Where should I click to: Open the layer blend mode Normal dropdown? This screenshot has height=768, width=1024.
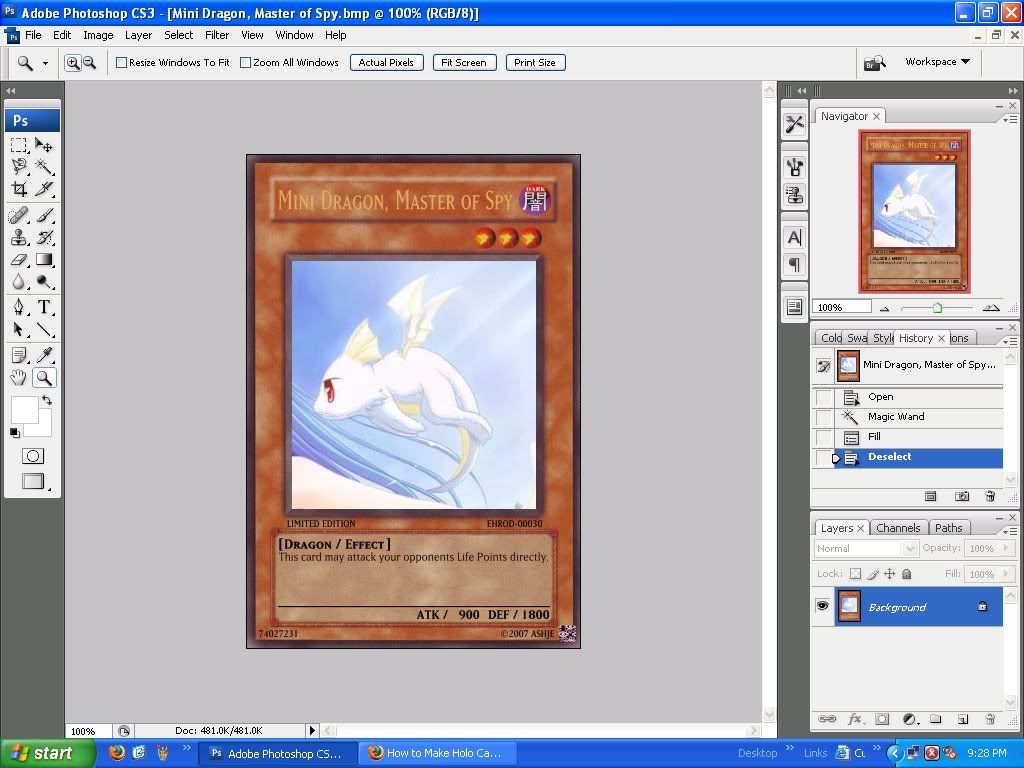click(866, 548)
